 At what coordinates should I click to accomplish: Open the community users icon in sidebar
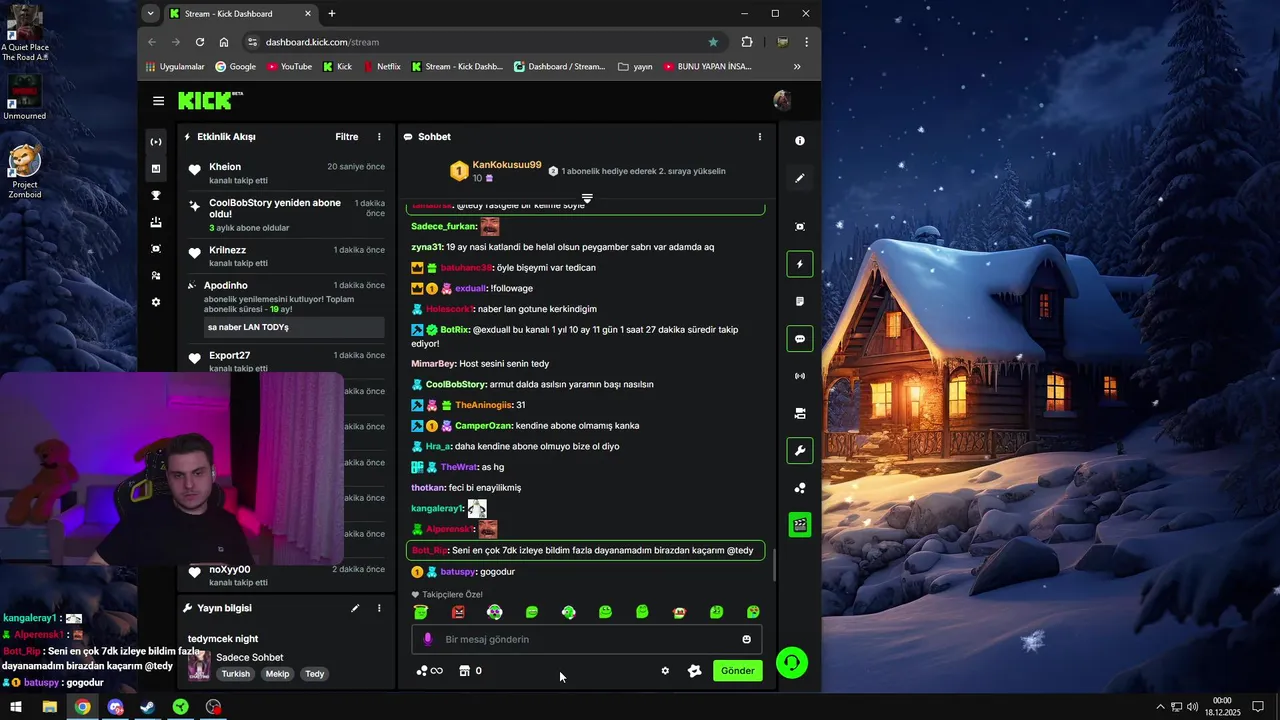(156, 275)
